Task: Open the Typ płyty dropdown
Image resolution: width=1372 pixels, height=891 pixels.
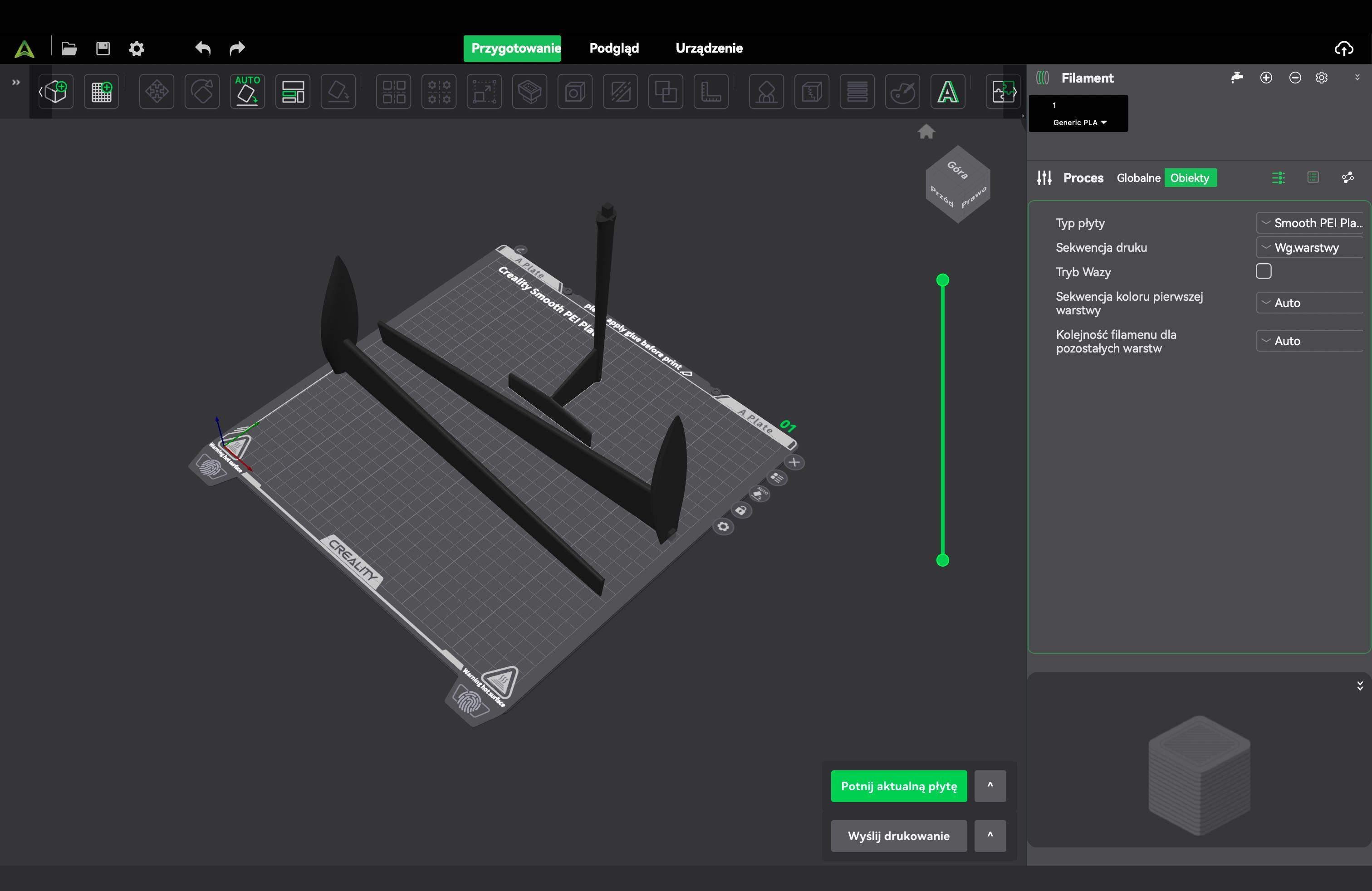Action: tap(1310, 223)
